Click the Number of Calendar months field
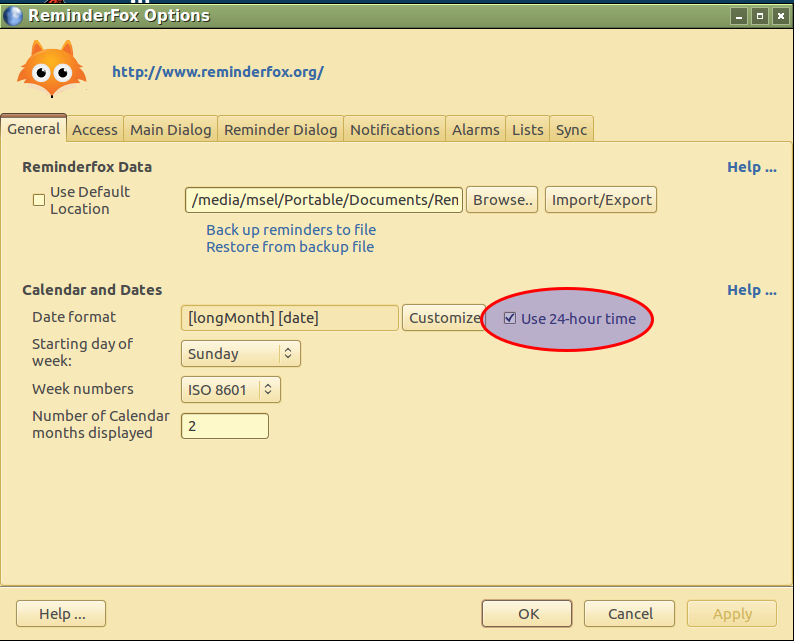The height and width of the screenshot is (641, 794). pos(225,426)
